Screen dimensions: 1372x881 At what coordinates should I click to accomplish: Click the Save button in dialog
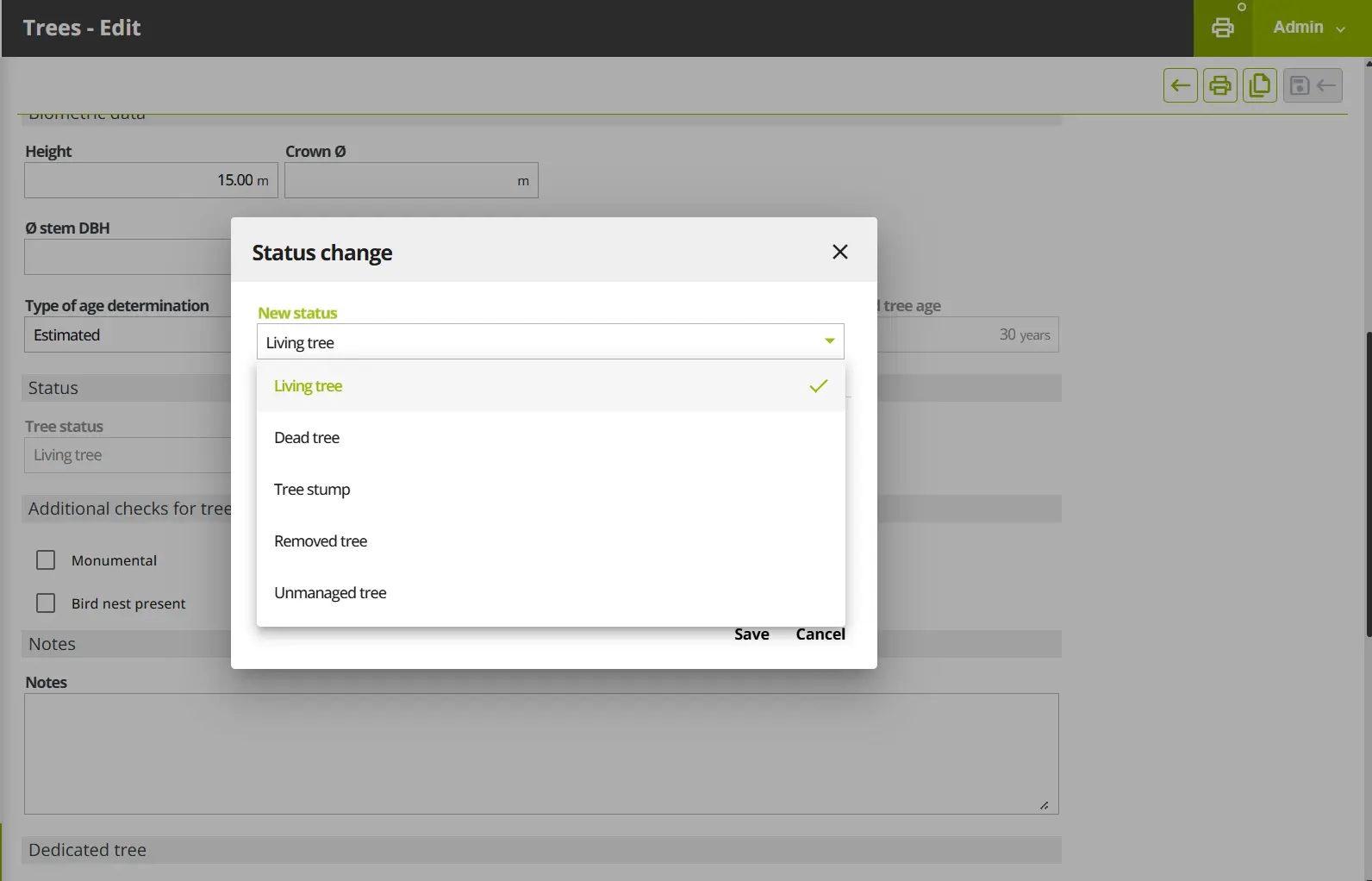click(x=751, y=634)
